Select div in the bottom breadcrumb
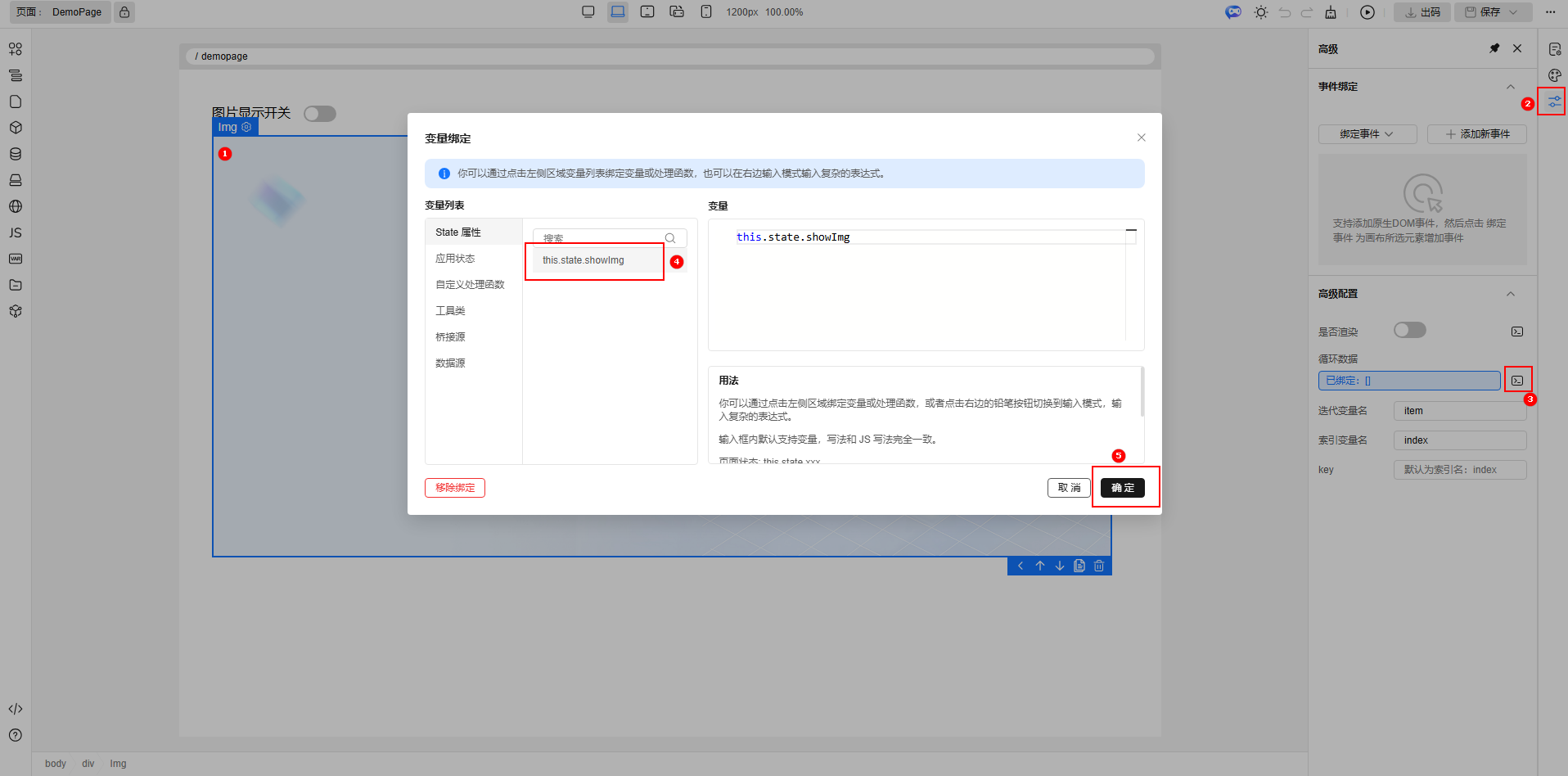Screen dimensions: 1568x776 click(x=88, y=763)
